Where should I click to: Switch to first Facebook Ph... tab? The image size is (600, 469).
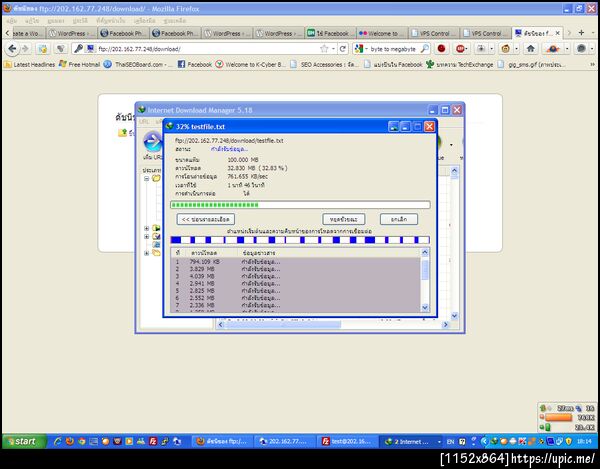pos(123,34)
